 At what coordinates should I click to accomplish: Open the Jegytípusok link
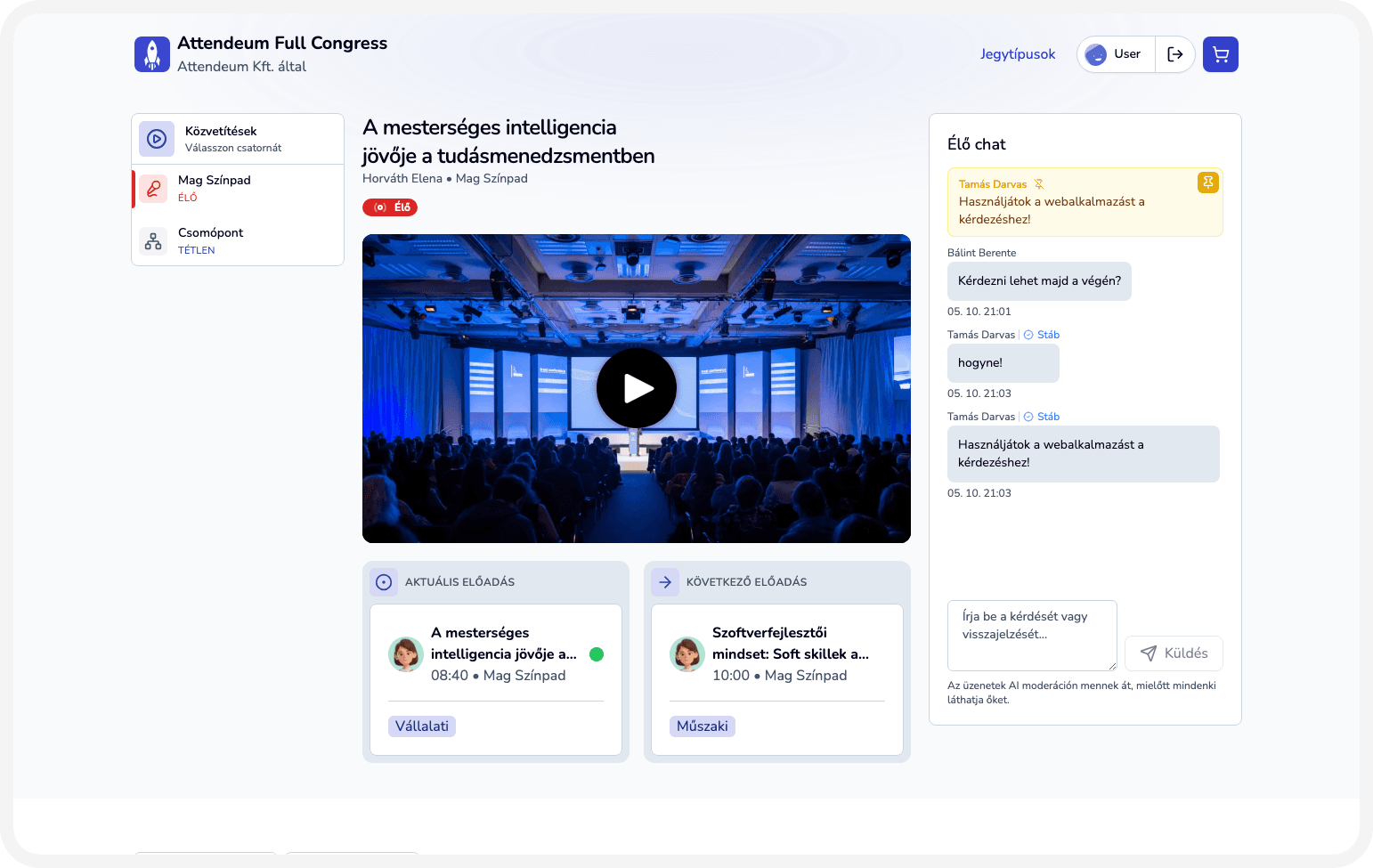click(1018, 54)
